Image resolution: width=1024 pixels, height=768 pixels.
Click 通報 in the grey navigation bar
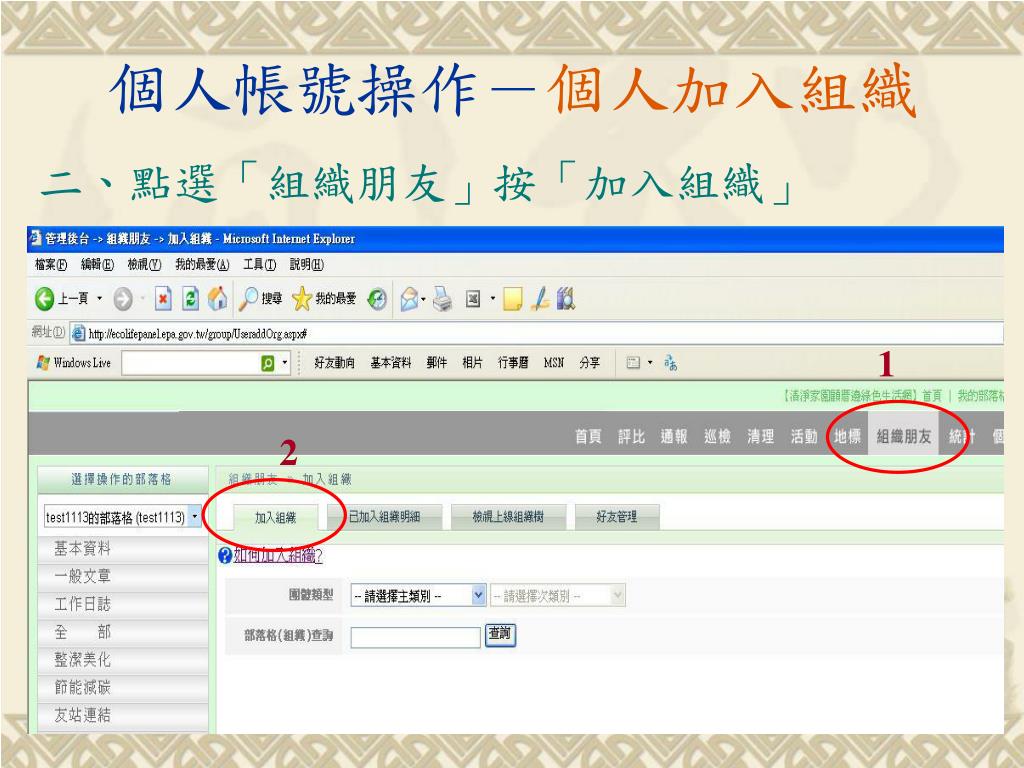pyautogui.click(x=674, y=436)
